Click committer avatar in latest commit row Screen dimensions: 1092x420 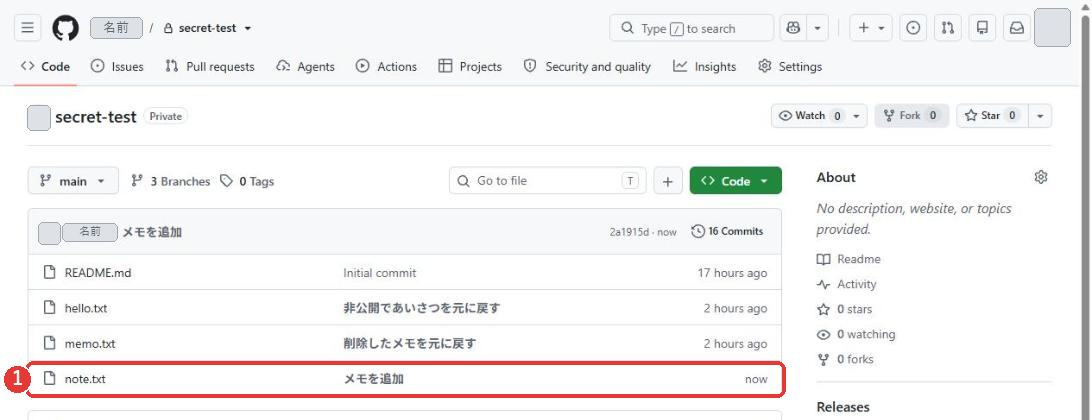click(49, 233)
